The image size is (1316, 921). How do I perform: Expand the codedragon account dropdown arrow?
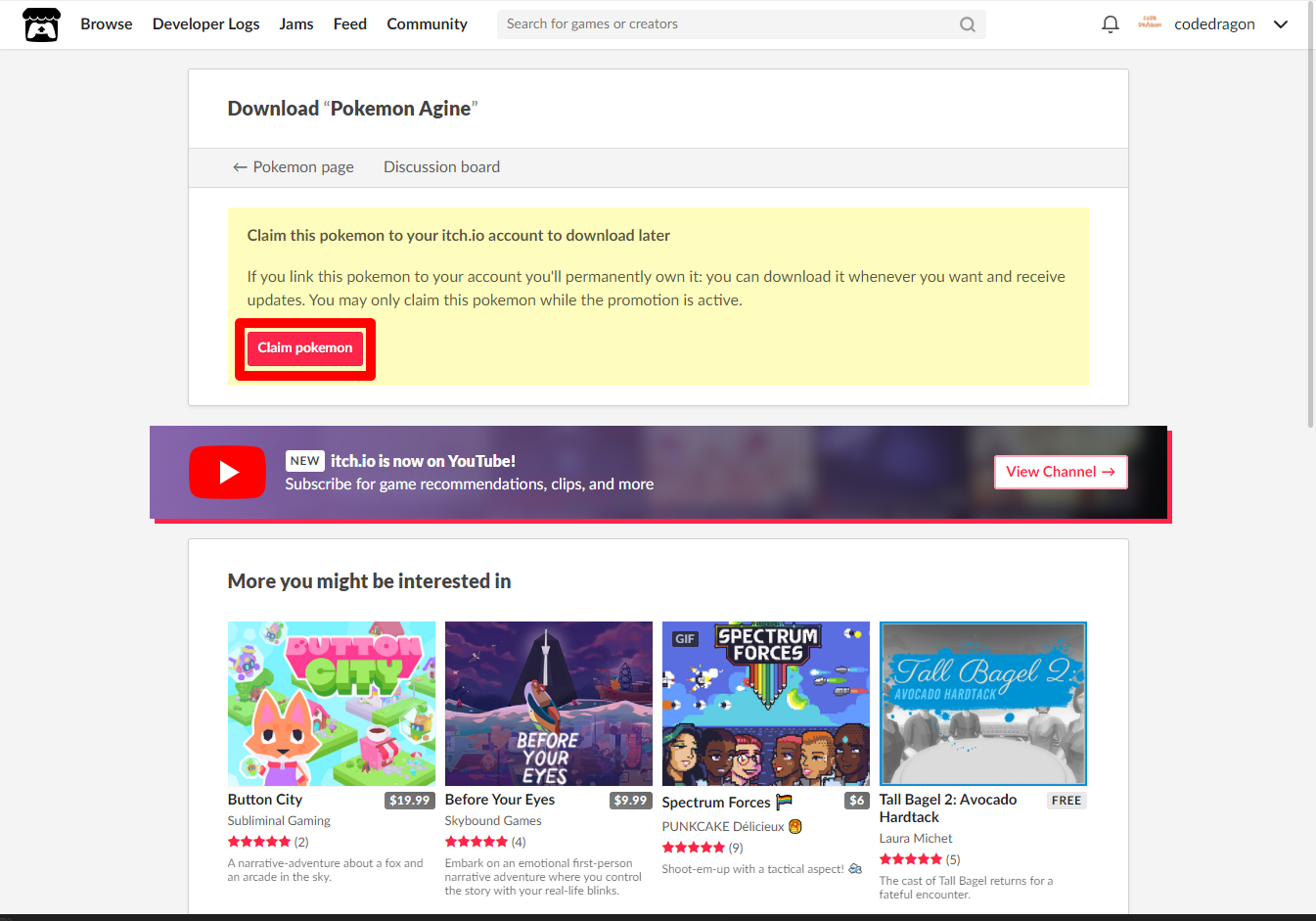click(1281, 24)
